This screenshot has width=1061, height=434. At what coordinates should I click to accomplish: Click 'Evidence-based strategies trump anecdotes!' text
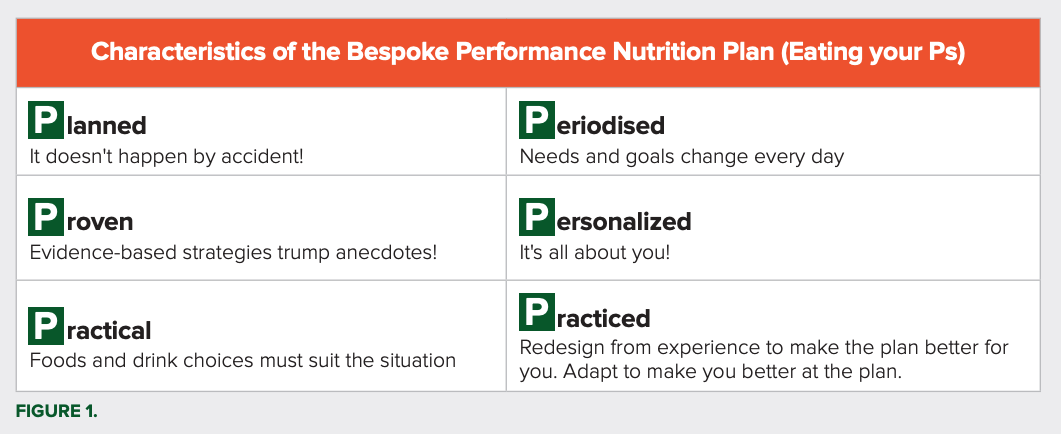(x=233, y=253)
